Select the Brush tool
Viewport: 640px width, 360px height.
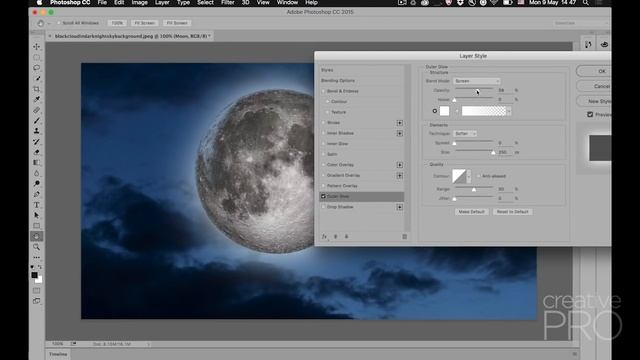pyautogui.click(x=37, y=120)
